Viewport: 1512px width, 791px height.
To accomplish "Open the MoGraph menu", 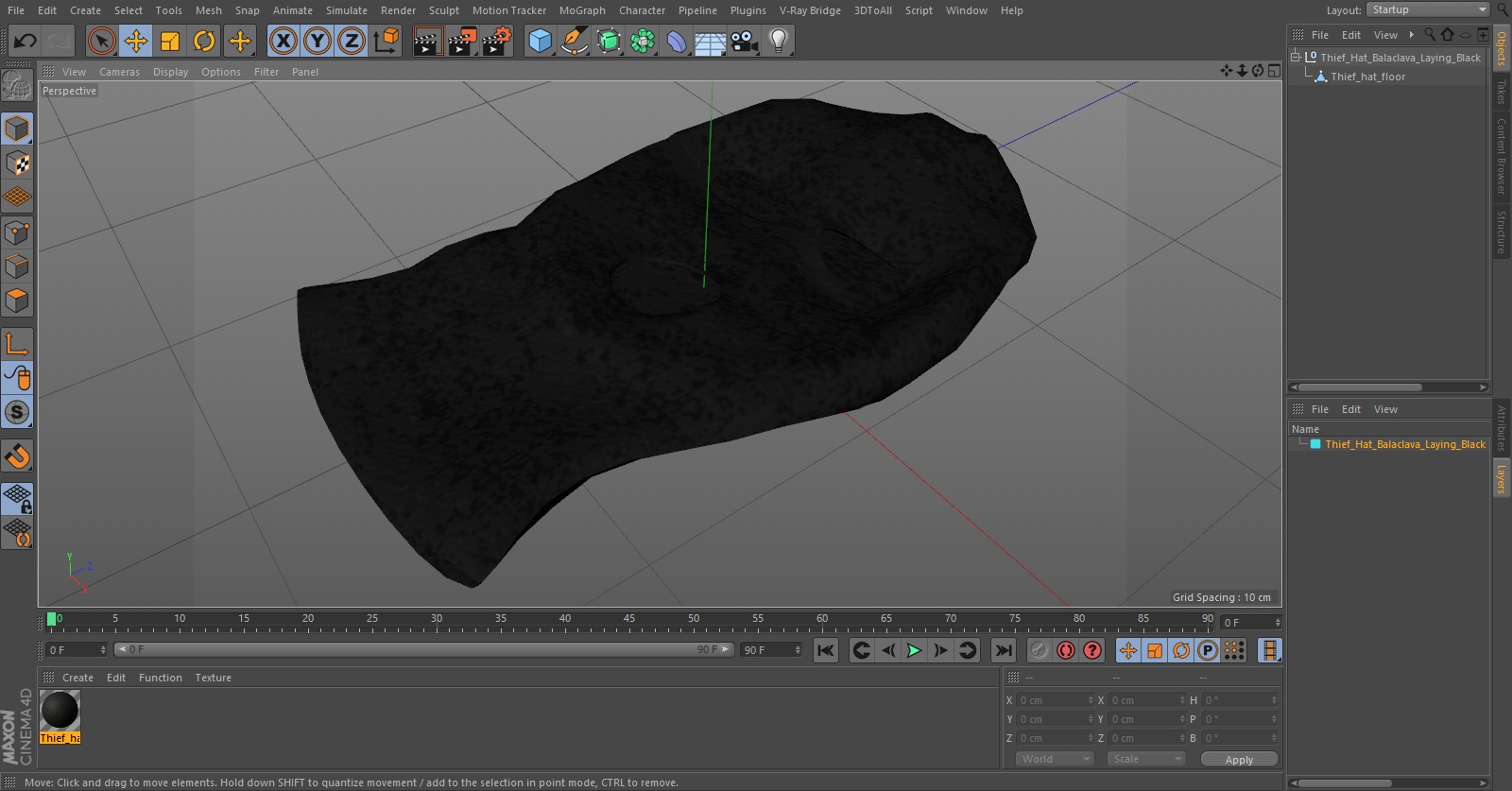I will coord(582,10).
